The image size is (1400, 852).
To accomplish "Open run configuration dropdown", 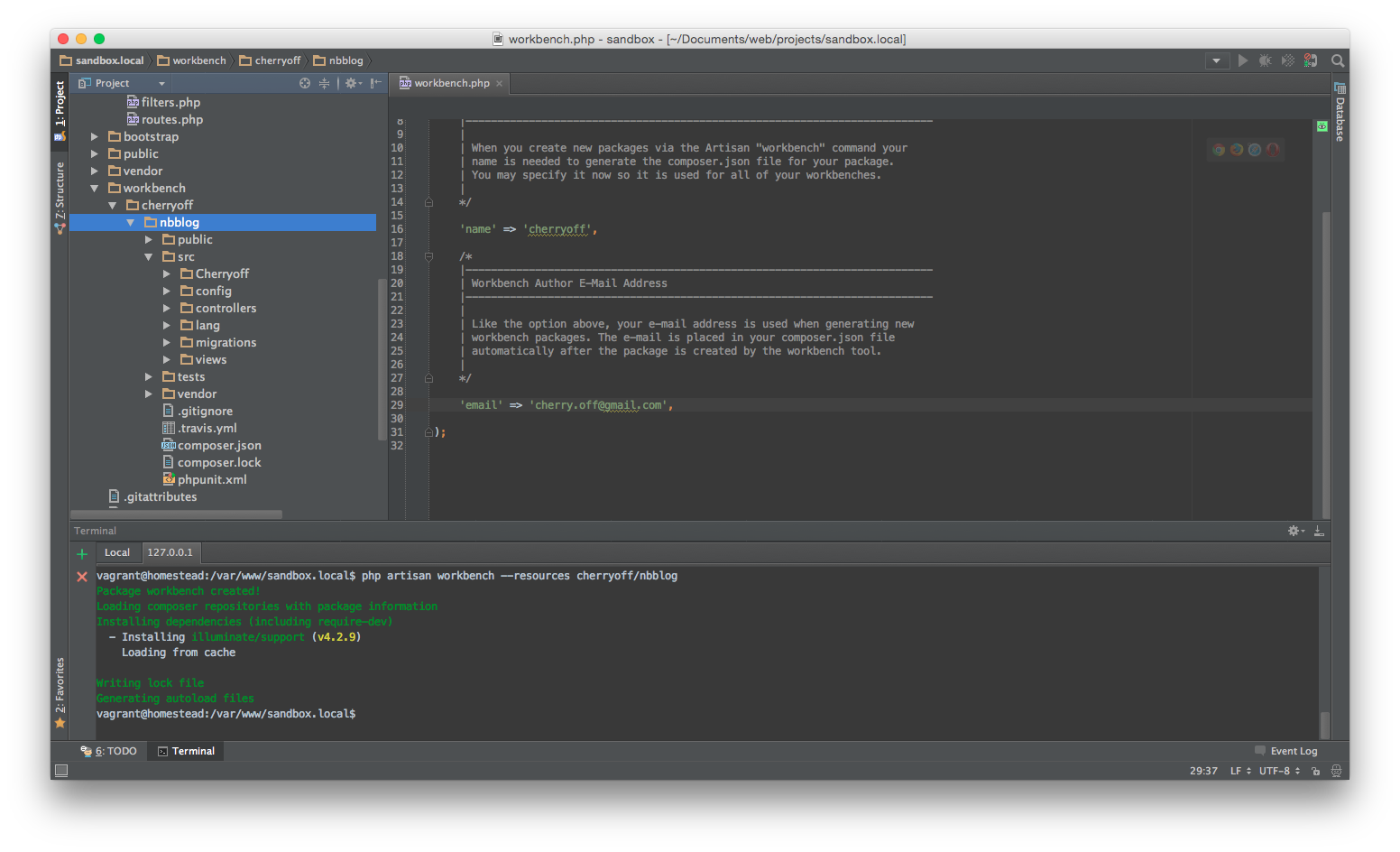I will point(1217,60).
